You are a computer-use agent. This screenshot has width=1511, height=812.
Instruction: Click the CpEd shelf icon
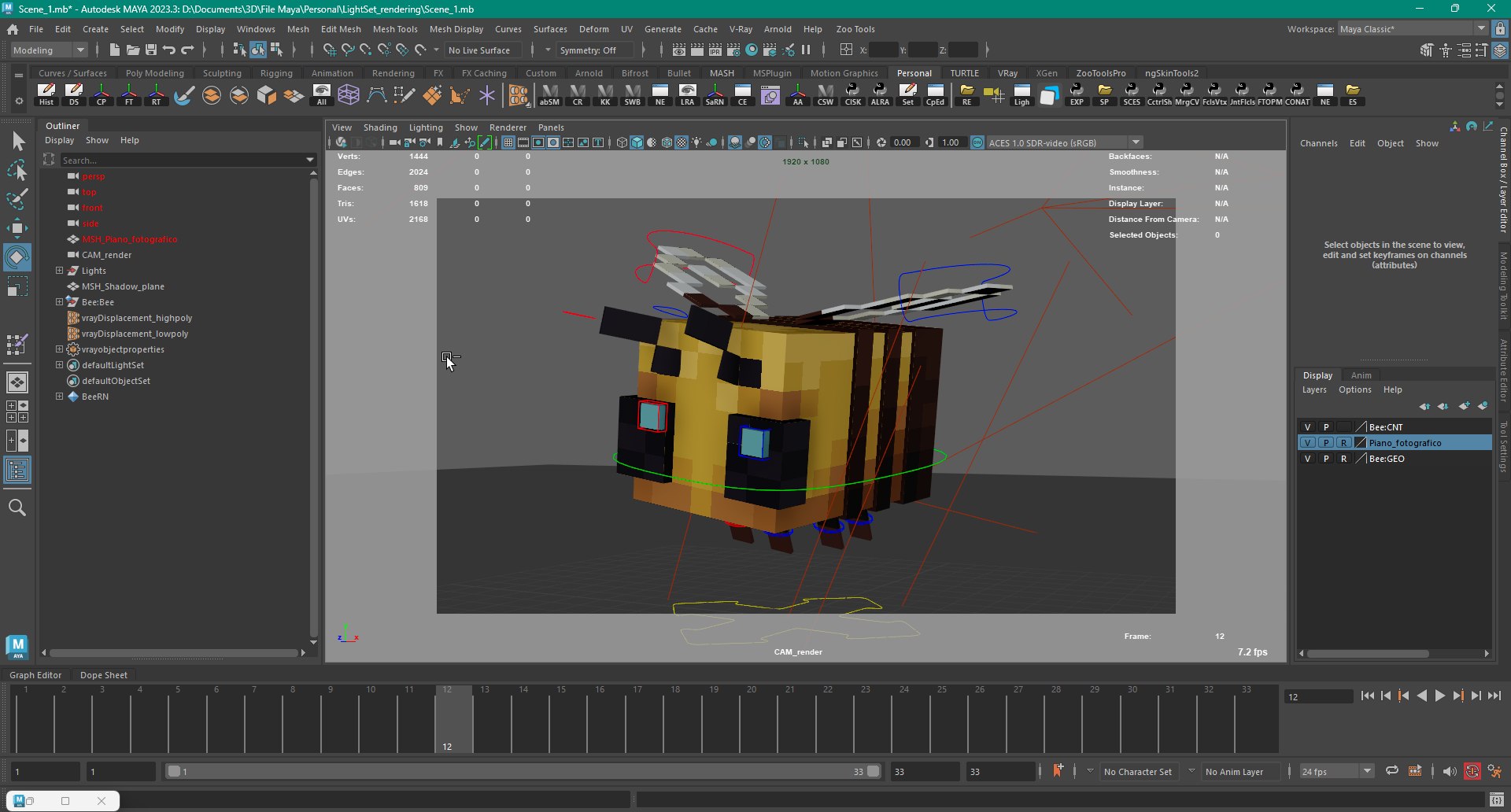(x=935, y=94)
